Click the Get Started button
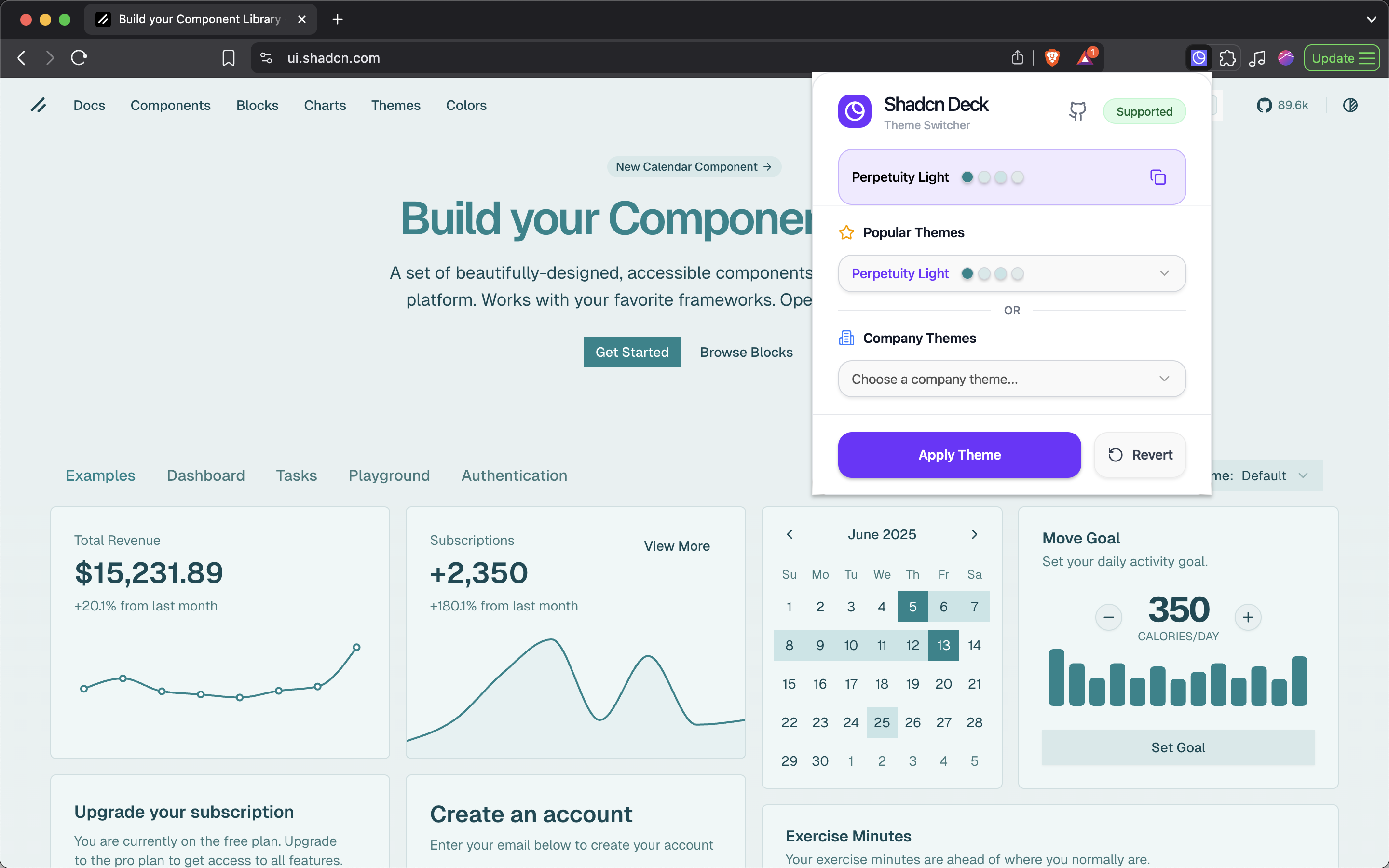The width and height of the screenshot is (1389, 868). point(632,352)
